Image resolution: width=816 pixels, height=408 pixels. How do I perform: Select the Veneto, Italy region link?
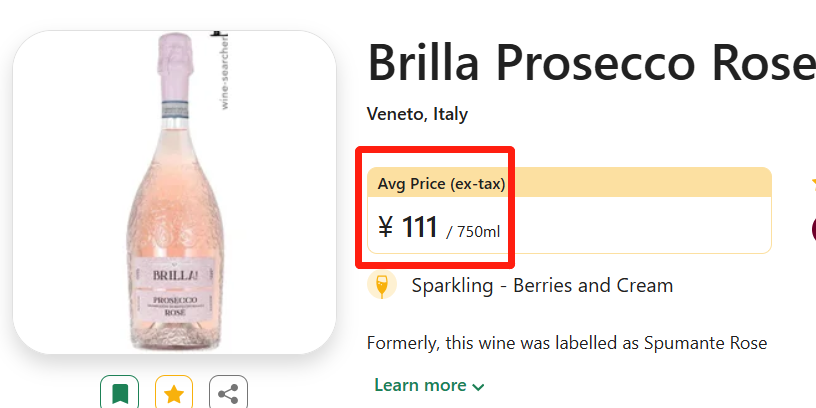pyautogui.click(x=417, y=114)
